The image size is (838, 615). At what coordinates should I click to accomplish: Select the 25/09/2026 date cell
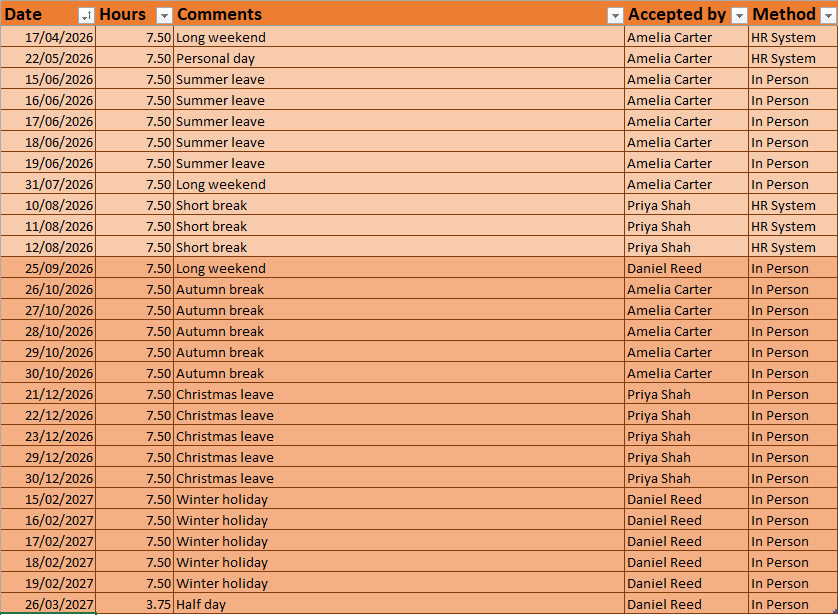pos(48,268)
